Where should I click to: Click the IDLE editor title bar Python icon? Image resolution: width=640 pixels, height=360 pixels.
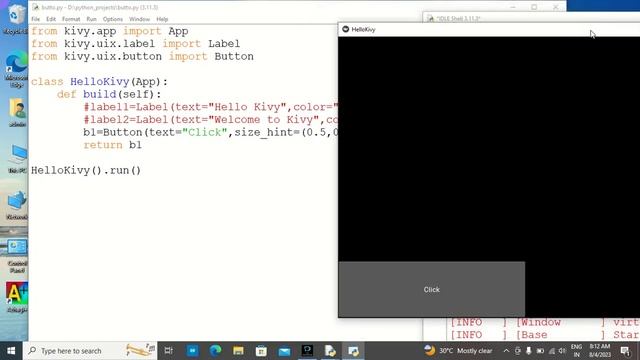pyautogui.click(x=36, y=7)
